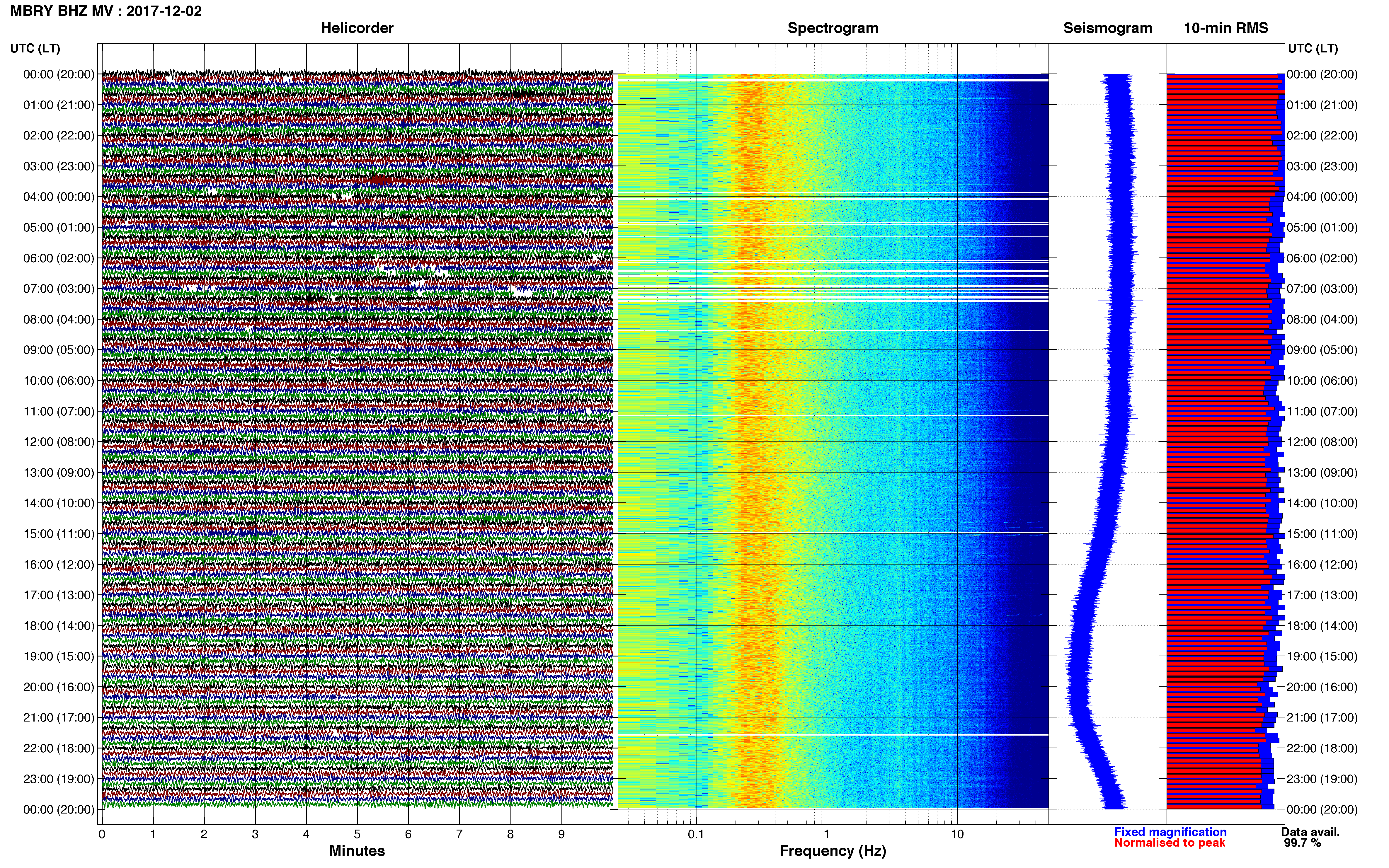Click helicorder time label "22:00 (18:00)"
The width and height of the screenshot is (1389, 868).
pyautogui.click(x=59, y=748)
